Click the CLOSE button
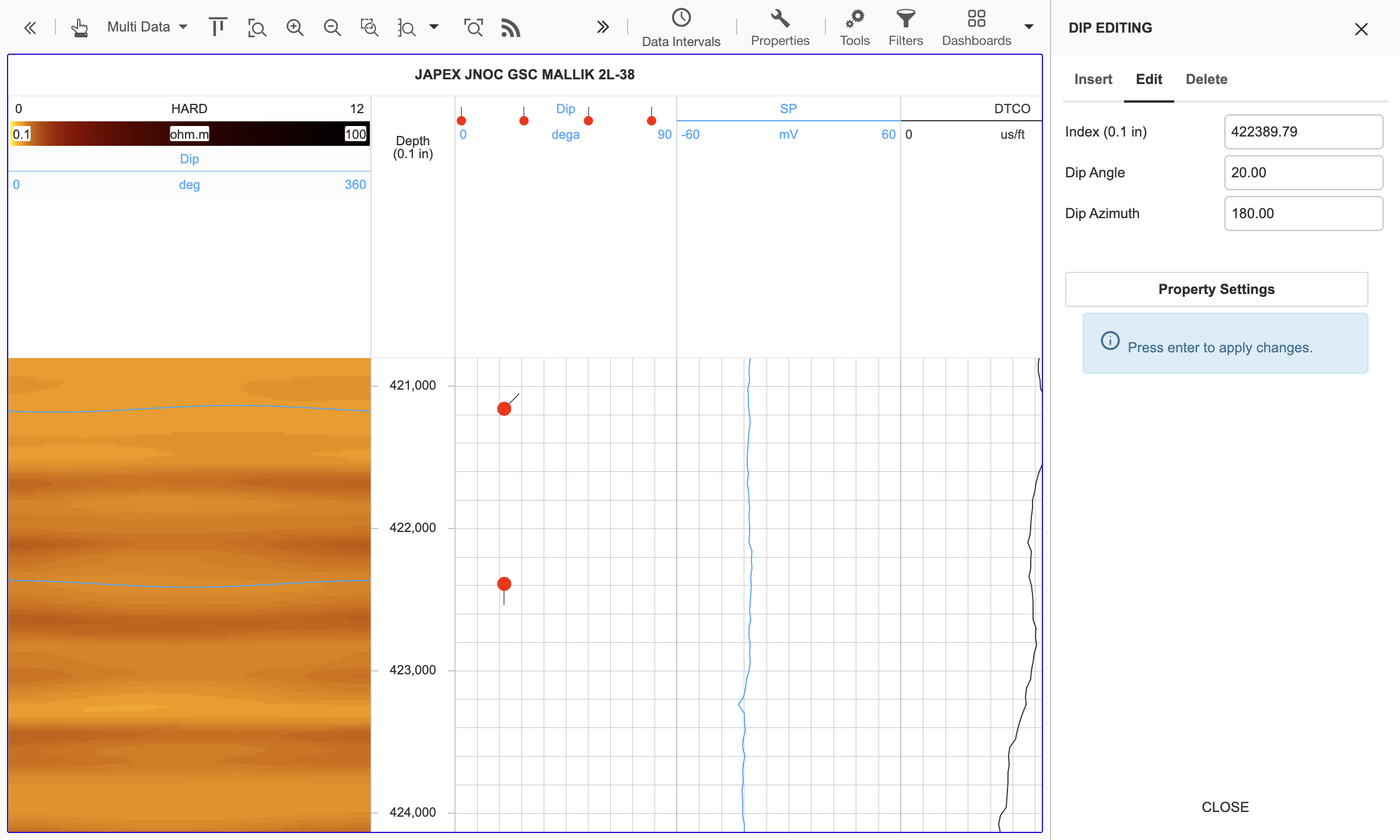Image resolution: width=1400 pixels, height=840 pixels. coord(1225,807)
